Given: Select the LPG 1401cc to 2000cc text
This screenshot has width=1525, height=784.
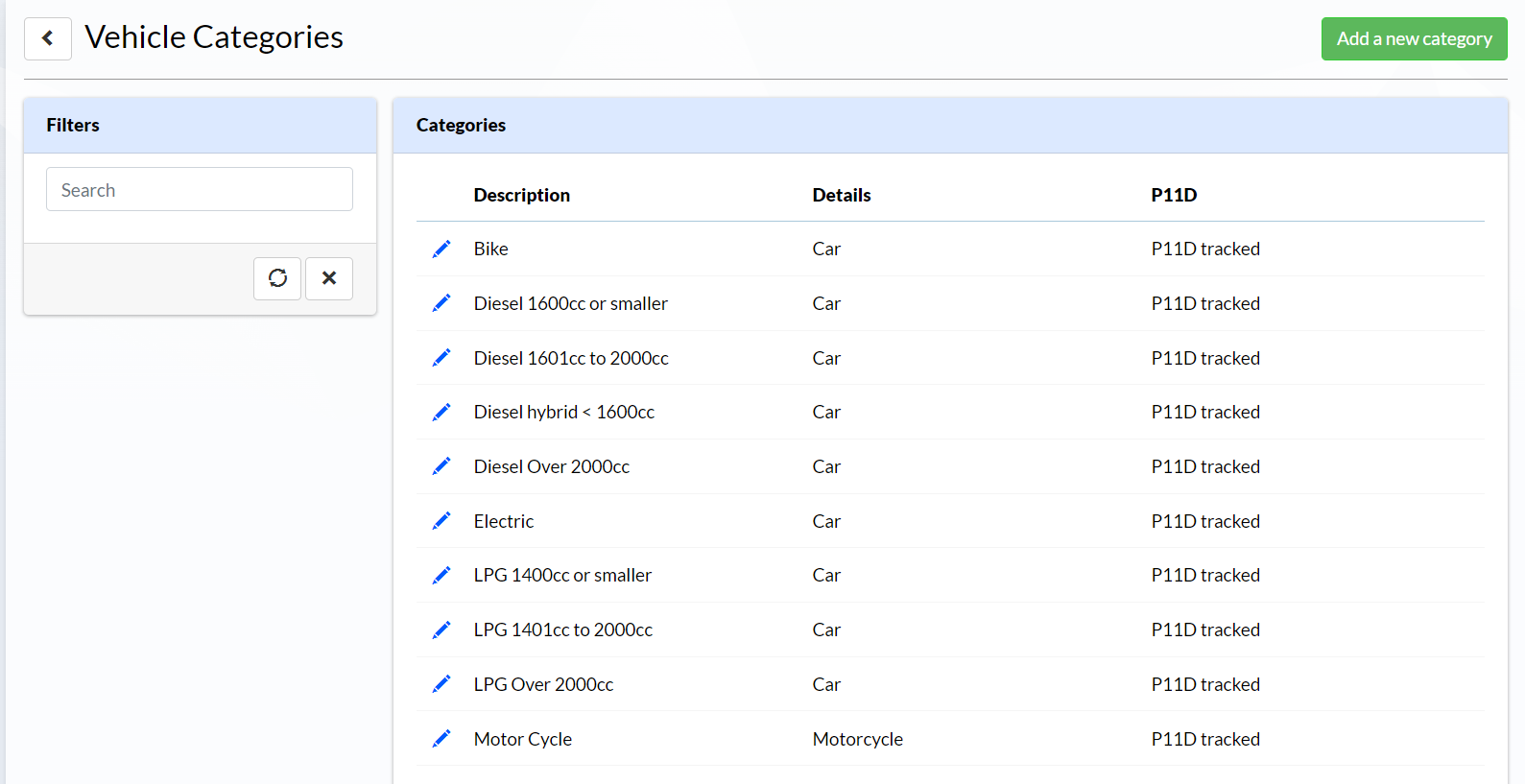Looking at the screenshot, I should 563,630.
